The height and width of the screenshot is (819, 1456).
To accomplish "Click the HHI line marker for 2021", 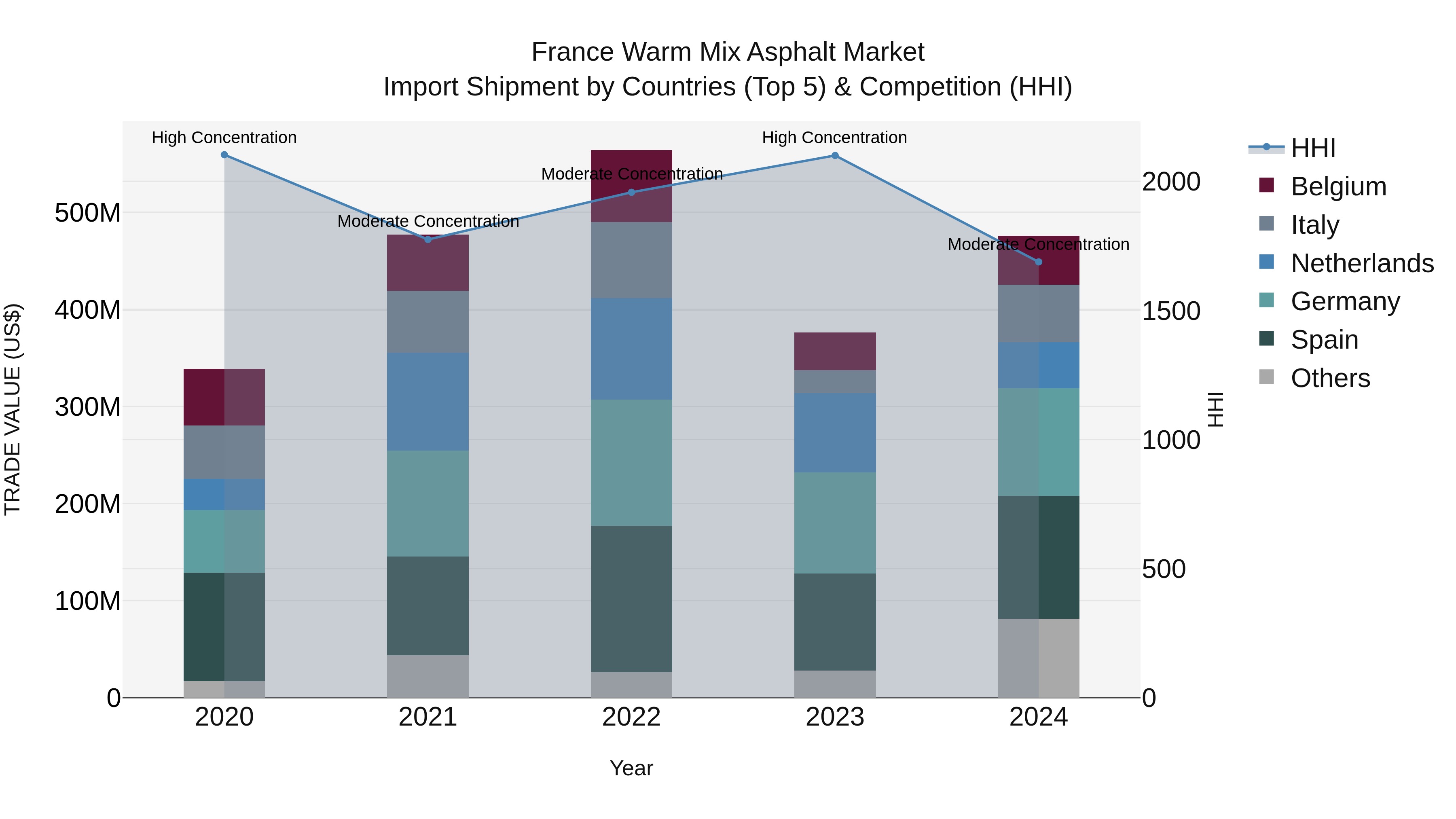I will coord(428,240).
